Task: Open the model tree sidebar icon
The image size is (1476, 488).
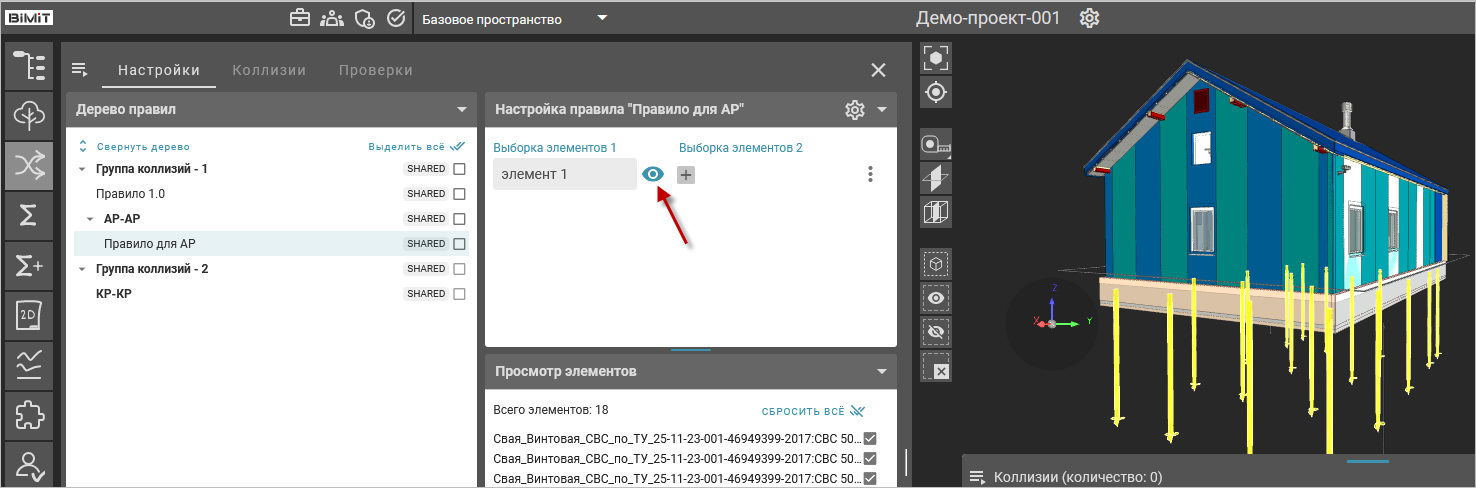Action: click(29, 66)
